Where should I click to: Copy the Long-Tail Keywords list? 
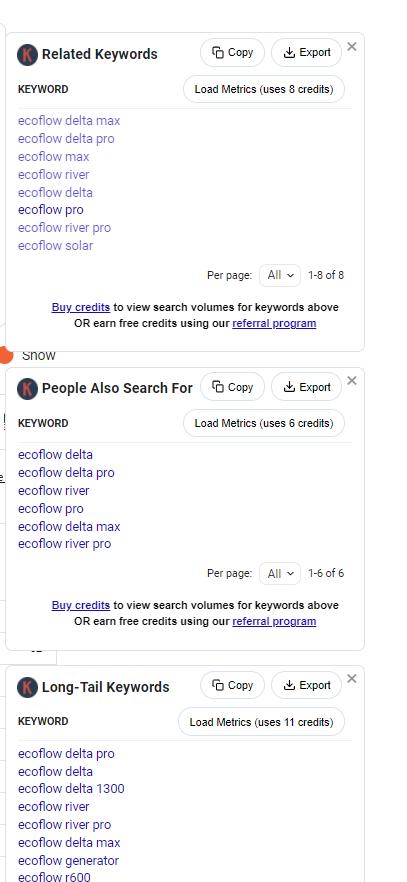[x=232, y=685]
